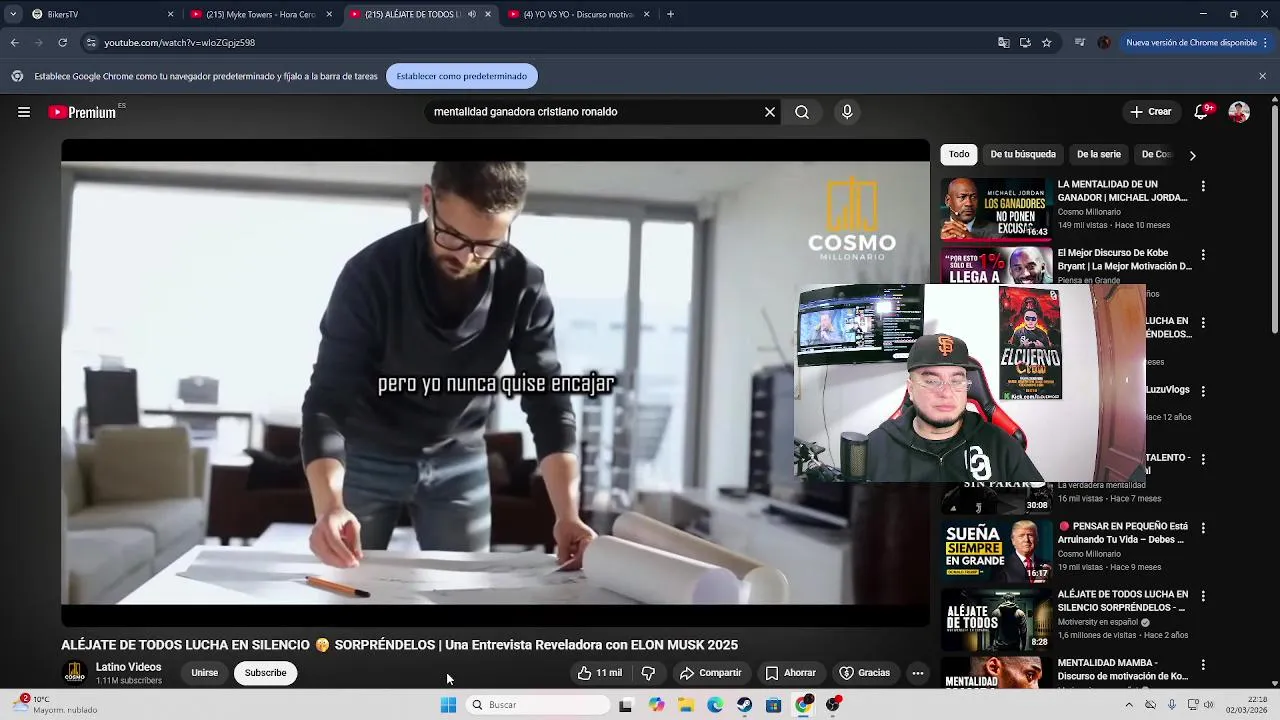
Task: Translate this page icon in address bar
Action: (1003, 43)
